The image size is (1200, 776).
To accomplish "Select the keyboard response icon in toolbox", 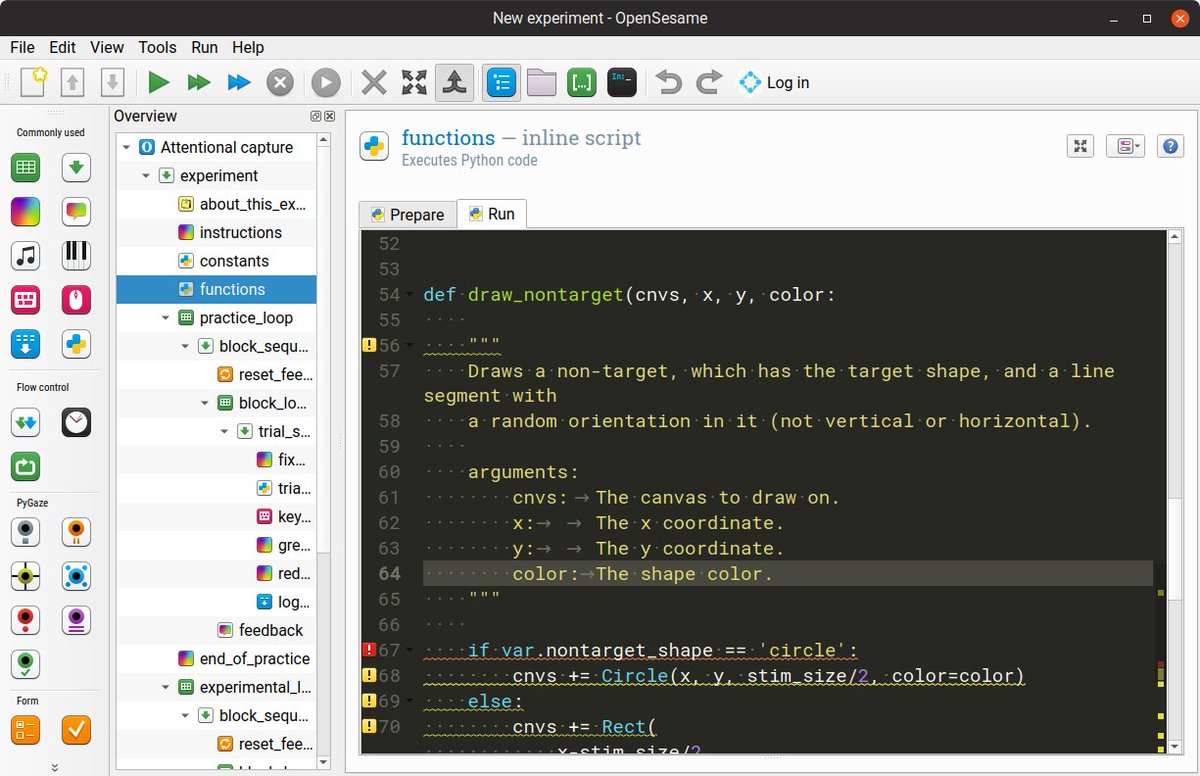I will [x=25, y=300].
